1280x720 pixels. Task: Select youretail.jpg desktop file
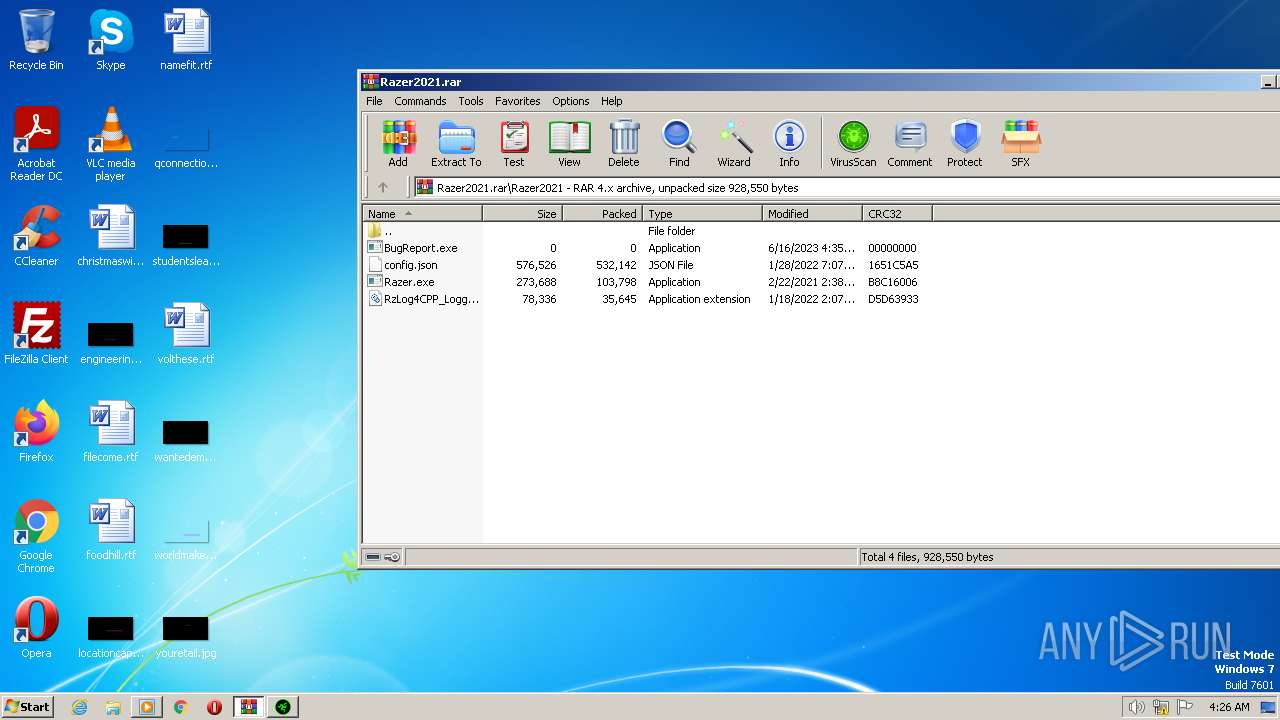point(186,635)
